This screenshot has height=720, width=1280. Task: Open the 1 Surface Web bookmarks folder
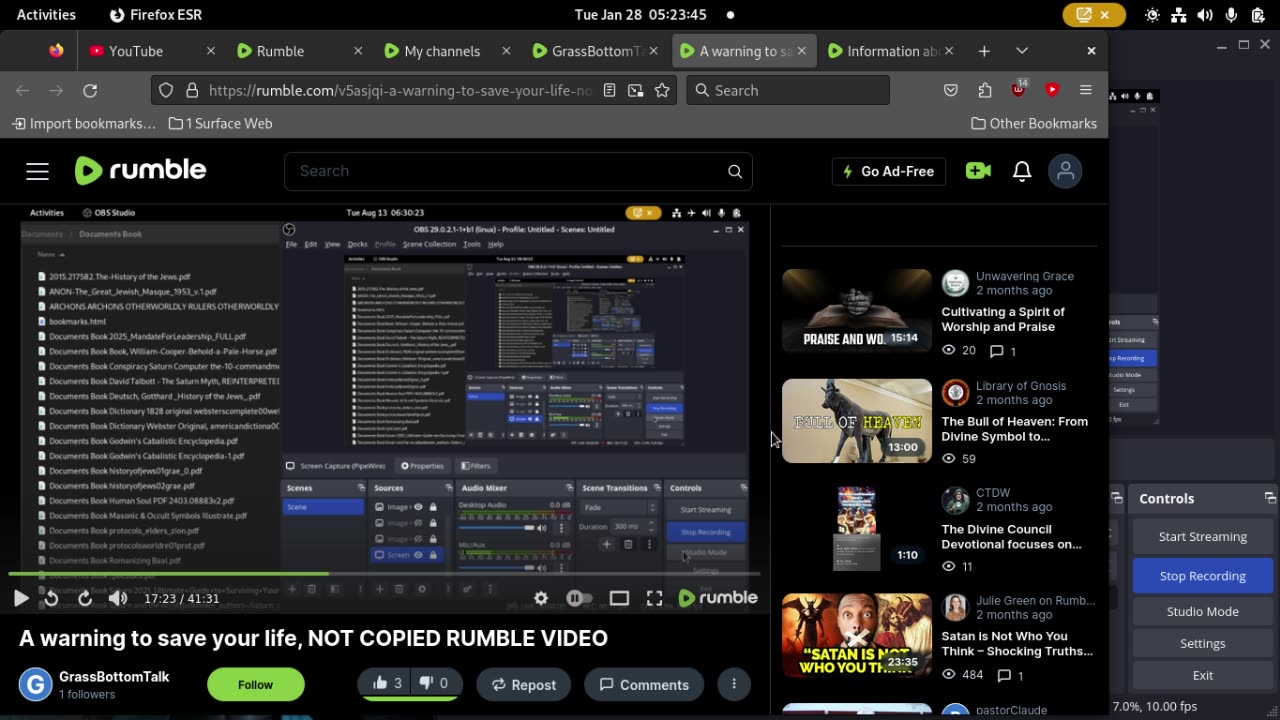(x=221, y=123)
